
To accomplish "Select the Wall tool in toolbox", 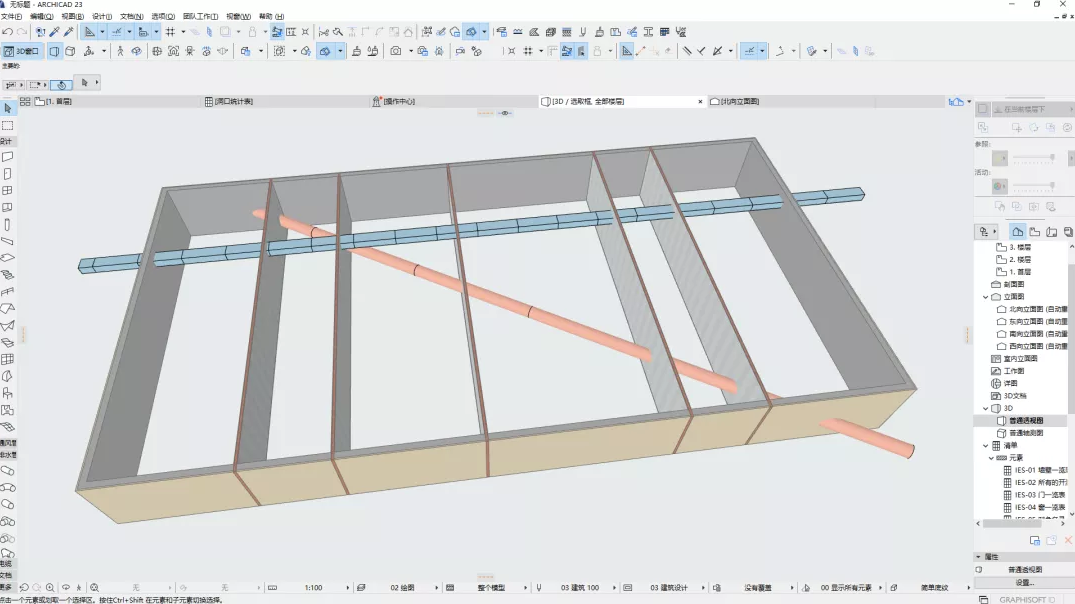I will 7,157.
